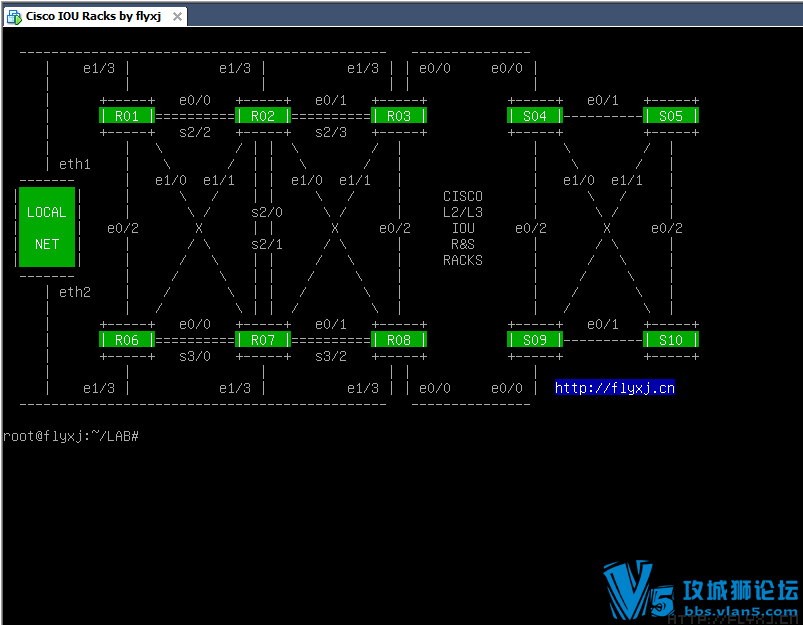
Task: Select the Cisco IOU Racks by flyxj tab
Action: coord(95,16)
